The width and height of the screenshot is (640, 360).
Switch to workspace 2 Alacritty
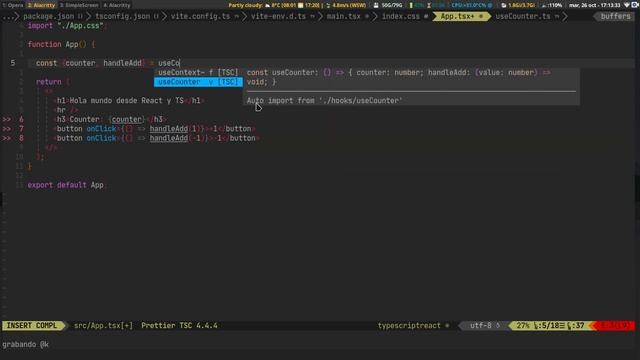click(x=41, y=5)
